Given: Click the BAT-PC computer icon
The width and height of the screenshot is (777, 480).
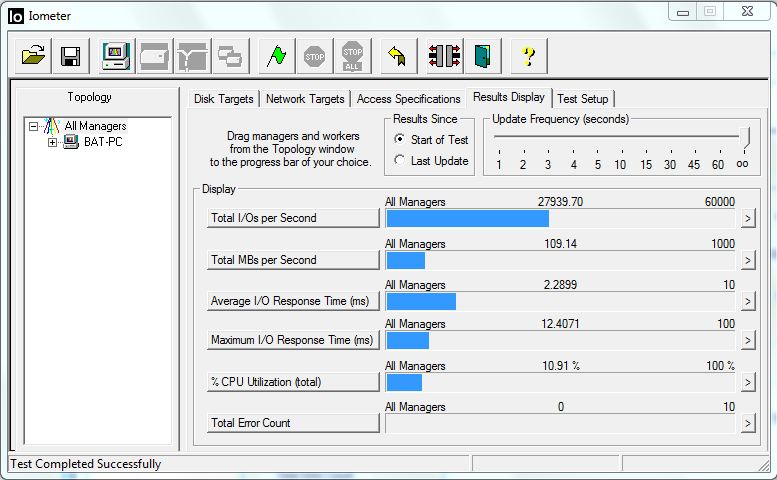Looking at the screenshot, I should pyautogui.click(x=71, y=142).
